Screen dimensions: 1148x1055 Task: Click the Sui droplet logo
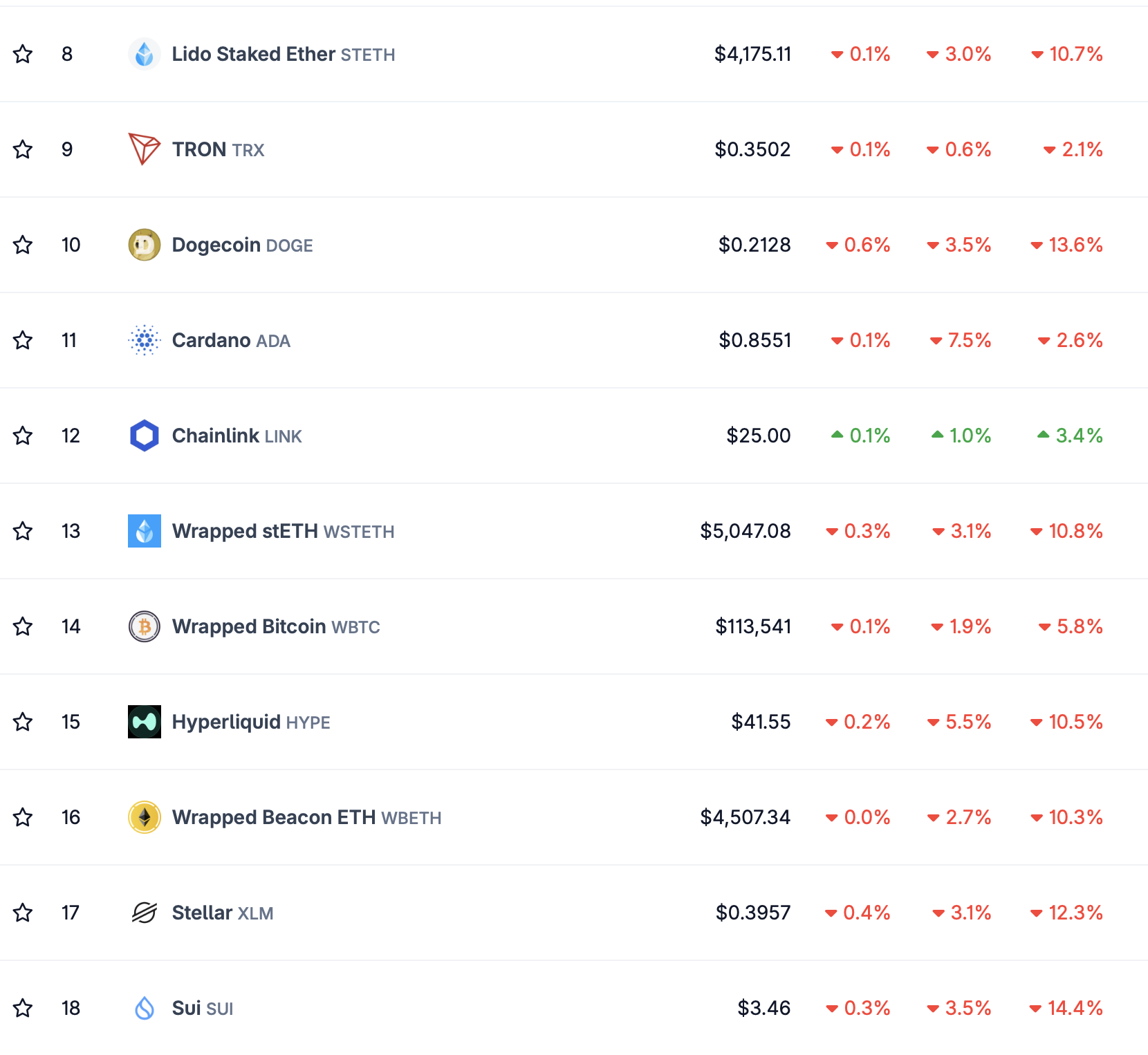[x=145, y=1008]
